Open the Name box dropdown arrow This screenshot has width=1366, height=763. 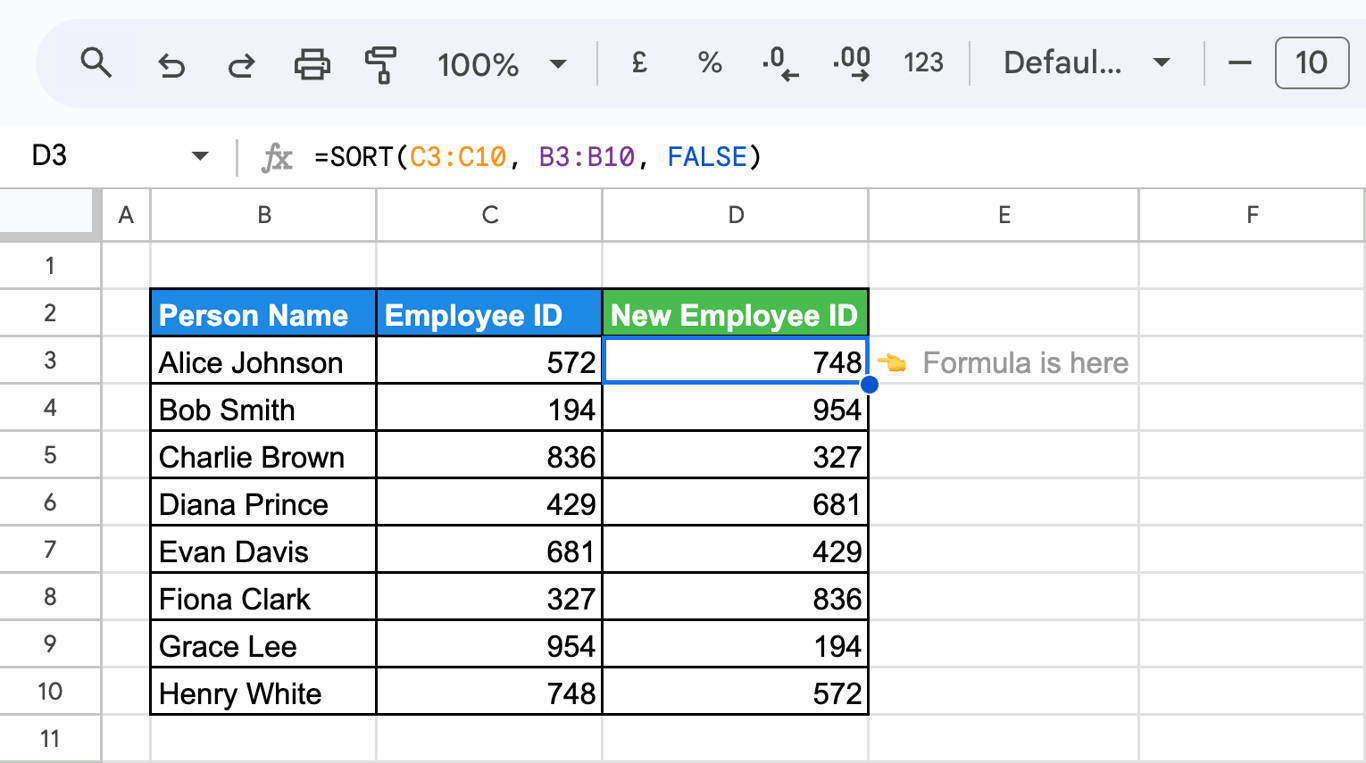(x=200, y=156)
